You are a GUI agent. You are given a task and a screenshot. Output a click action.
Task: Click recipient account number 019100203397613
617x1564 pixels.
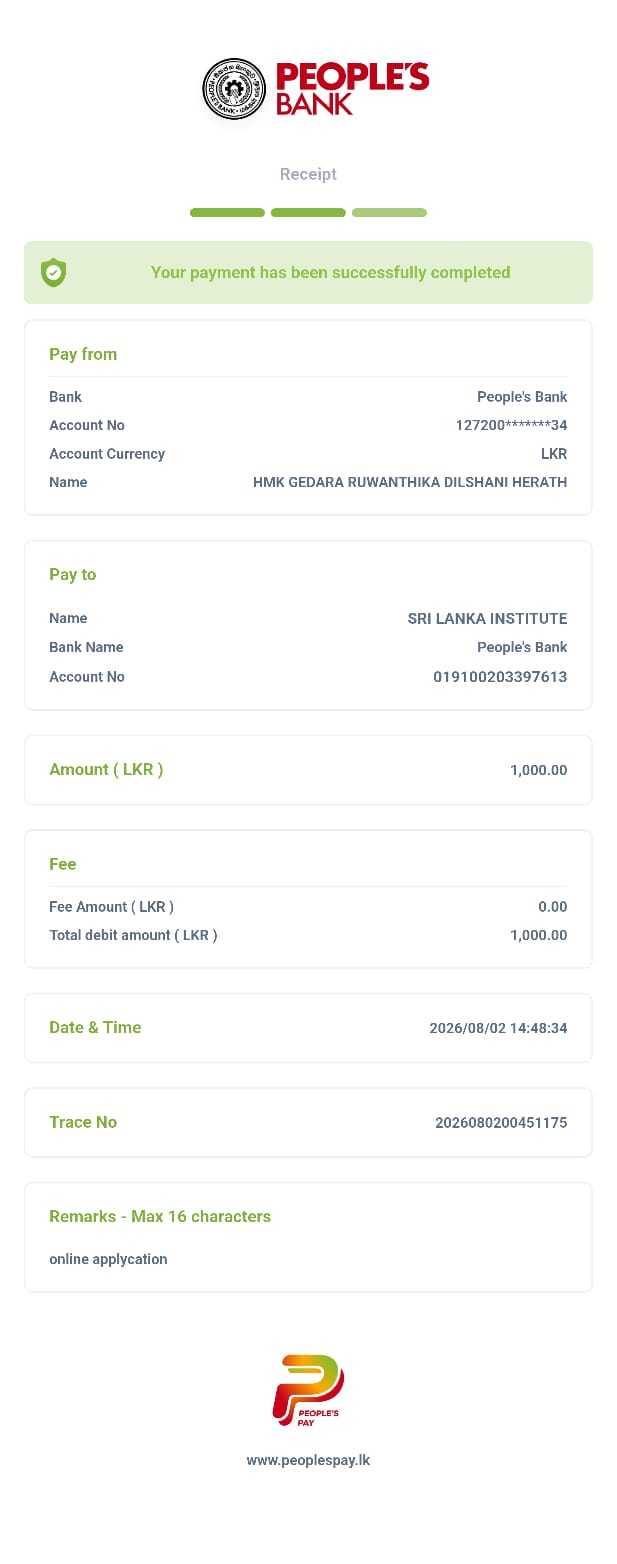500,677
